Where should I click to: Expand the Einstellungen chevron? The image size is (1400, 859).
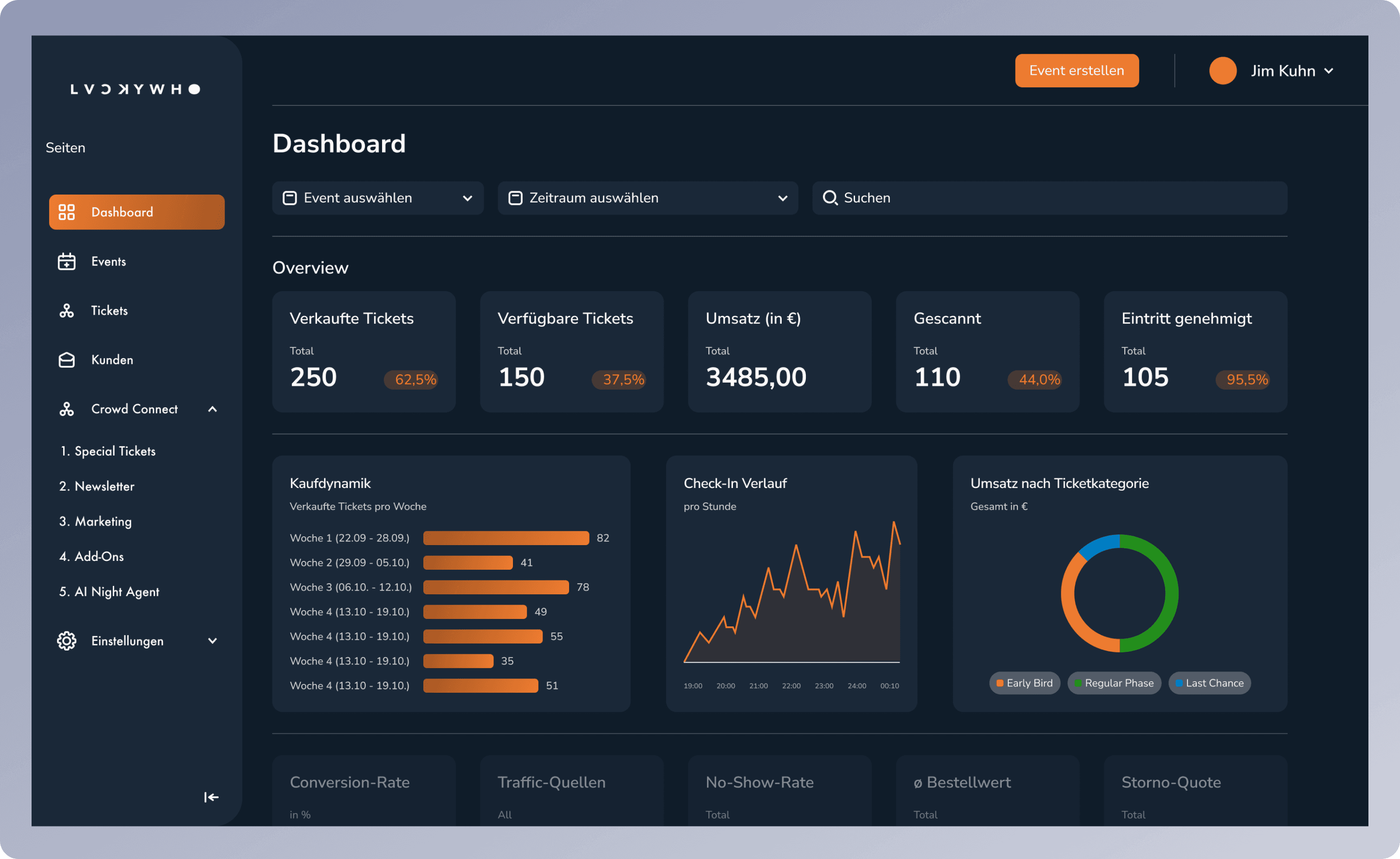pyautogui.click(x=213, y=641)
